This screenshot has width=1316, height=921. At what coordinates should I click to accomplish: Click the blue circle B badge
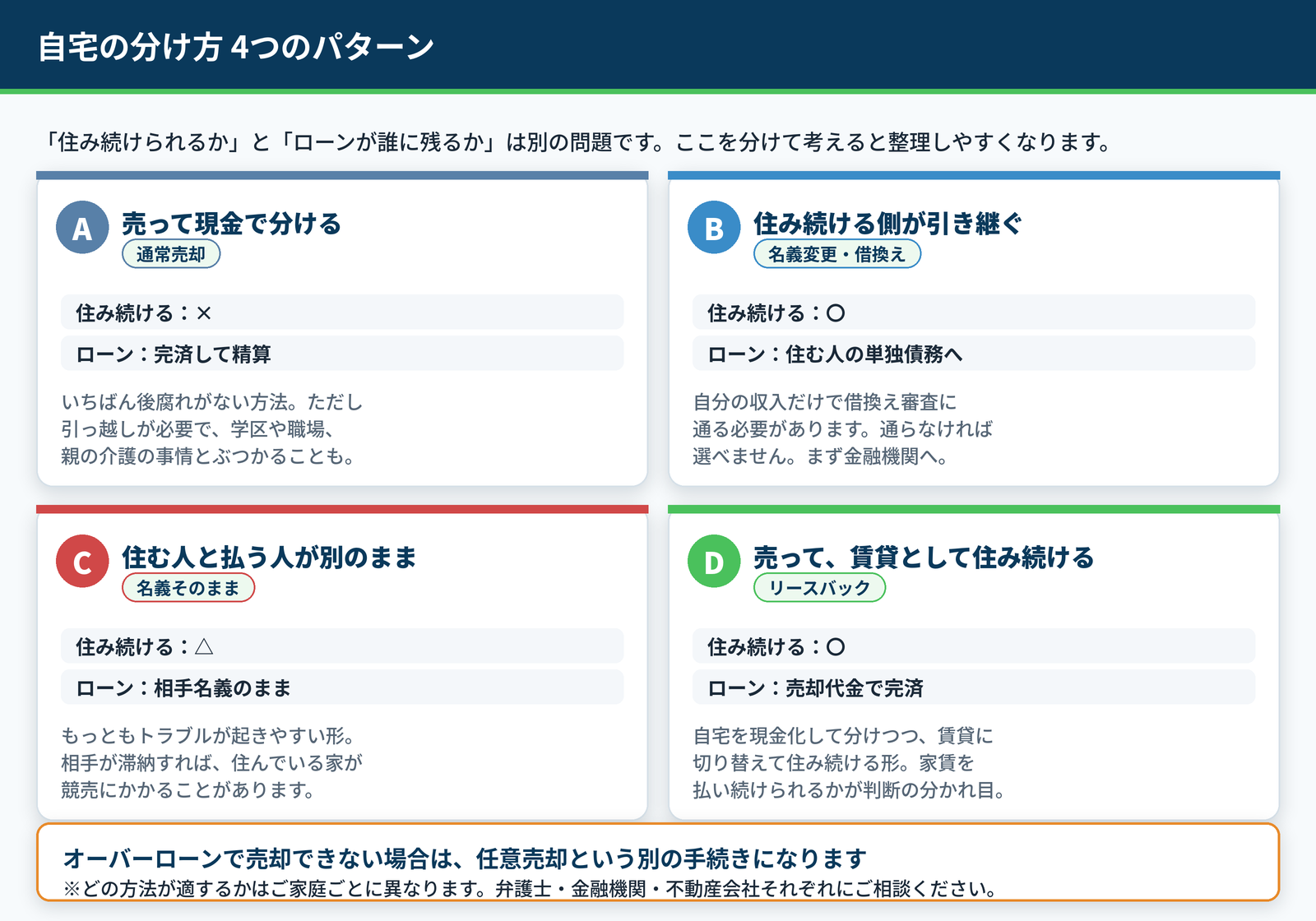pos(714,227)
